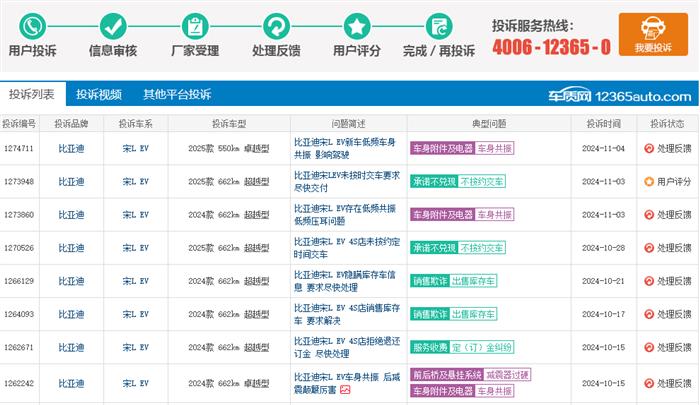The height and width of the screenshot is (405, 700).
Task: Click date 2024-10-17
Action: pos(604,314)
